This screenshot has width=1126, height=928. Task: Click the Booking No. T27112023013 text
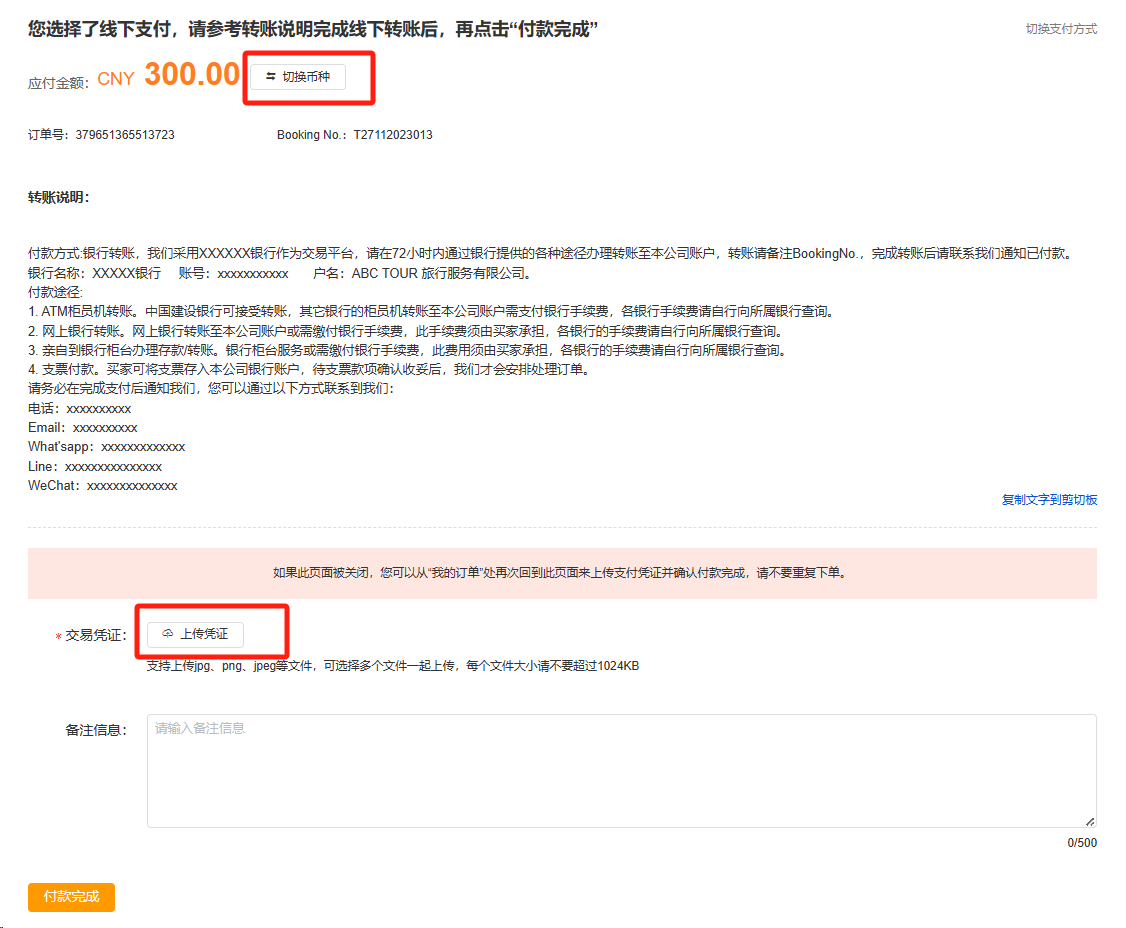392,135
